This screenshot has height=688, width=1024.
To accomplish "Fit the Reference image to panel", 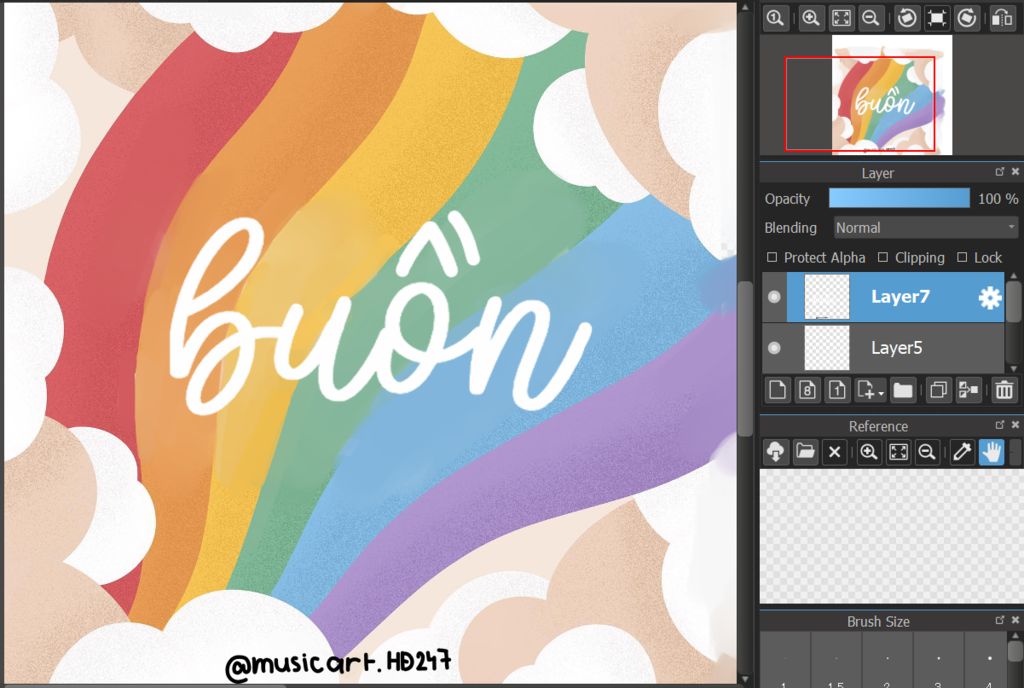I will coord(898,452).
